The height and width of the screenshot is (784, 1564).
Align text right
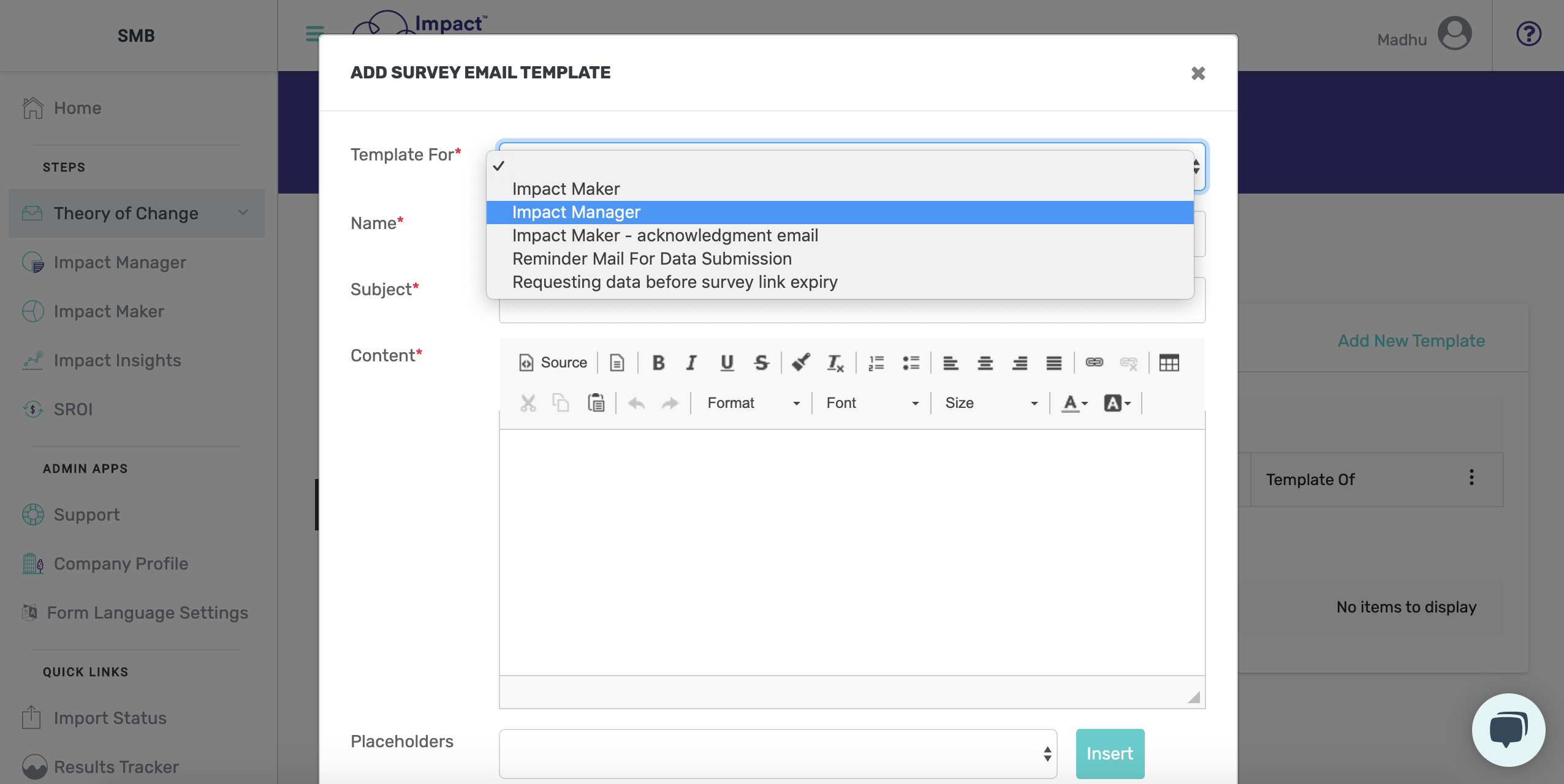pyautogui.click(x=1020, y=363)
